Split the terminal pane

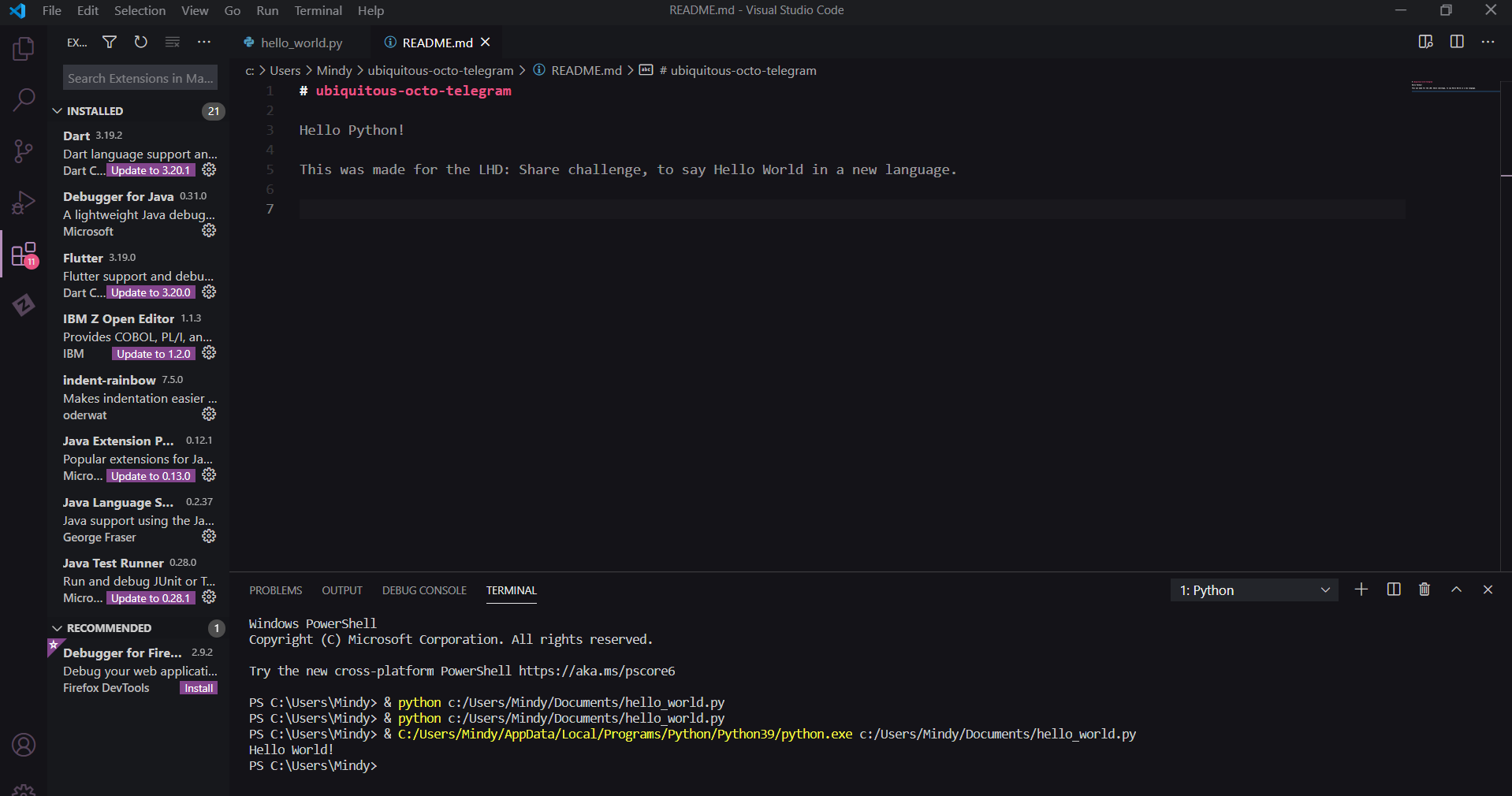click(x=1394, y=590)
